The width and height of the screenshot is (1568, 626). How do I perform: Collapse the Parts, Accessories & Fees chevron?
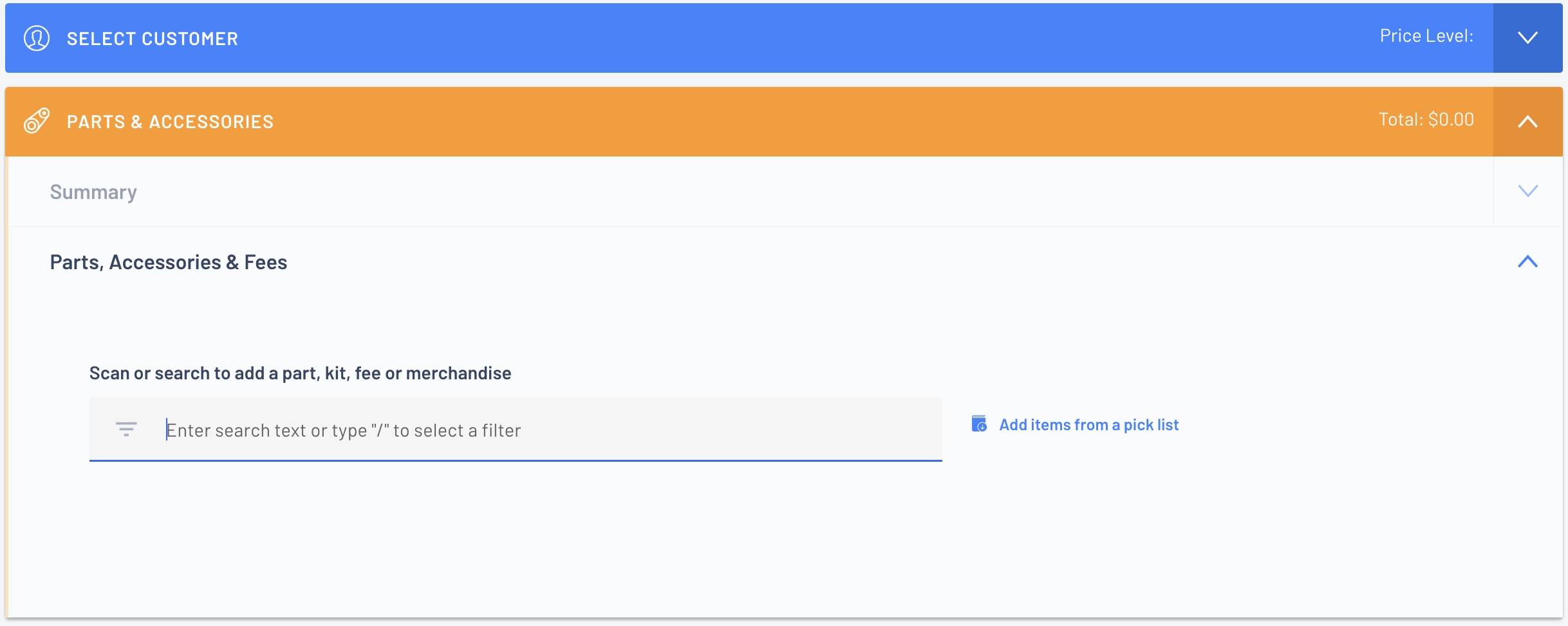[1527, 261]
